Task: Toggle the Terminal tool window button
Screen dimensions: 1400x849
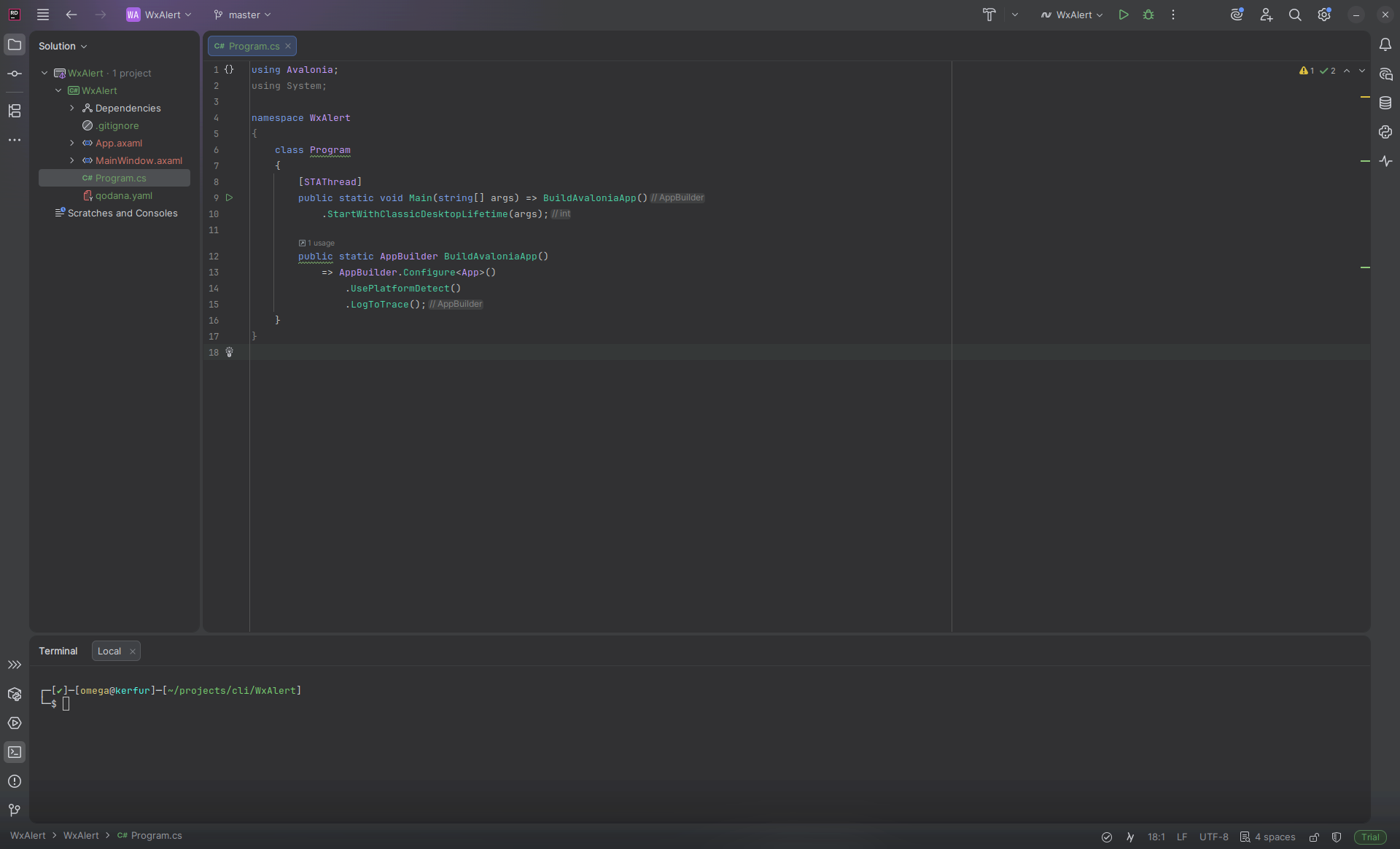Action: coord(15,752)
